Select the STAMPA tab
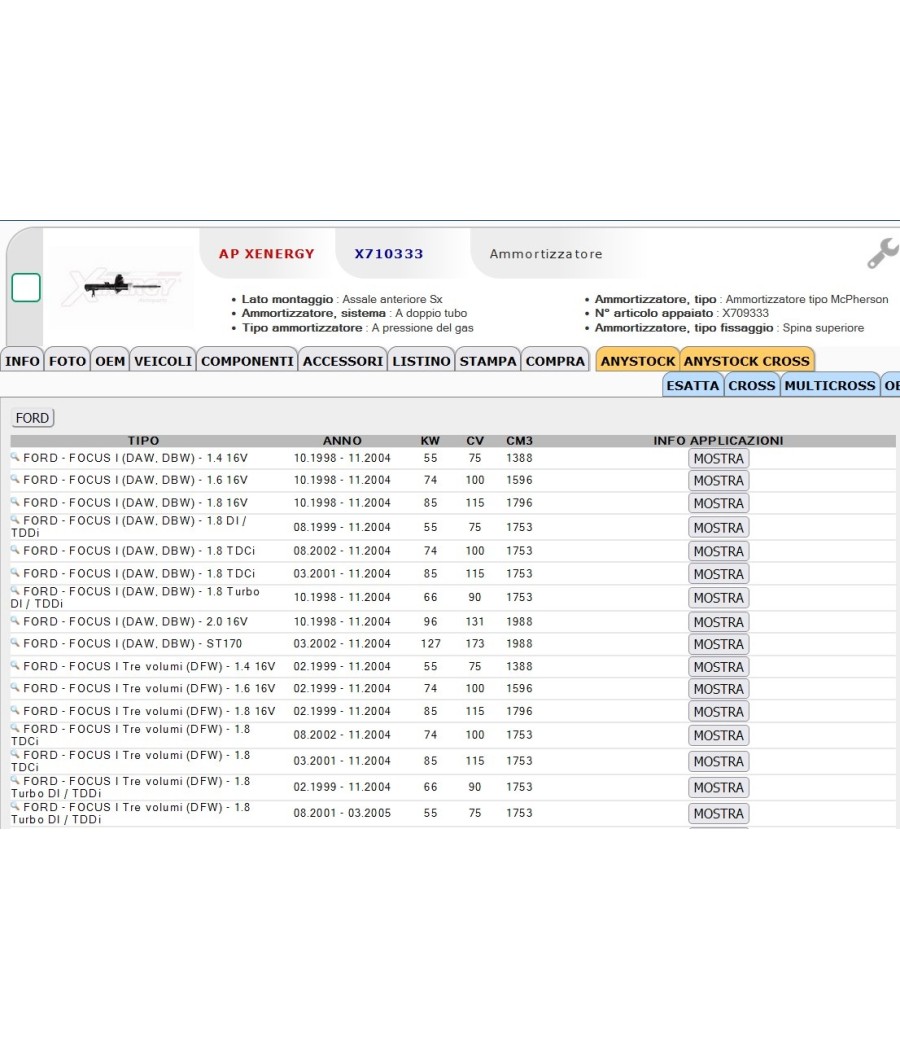The width and height of the screenshot is (900, 1050). tap(488, 361)
